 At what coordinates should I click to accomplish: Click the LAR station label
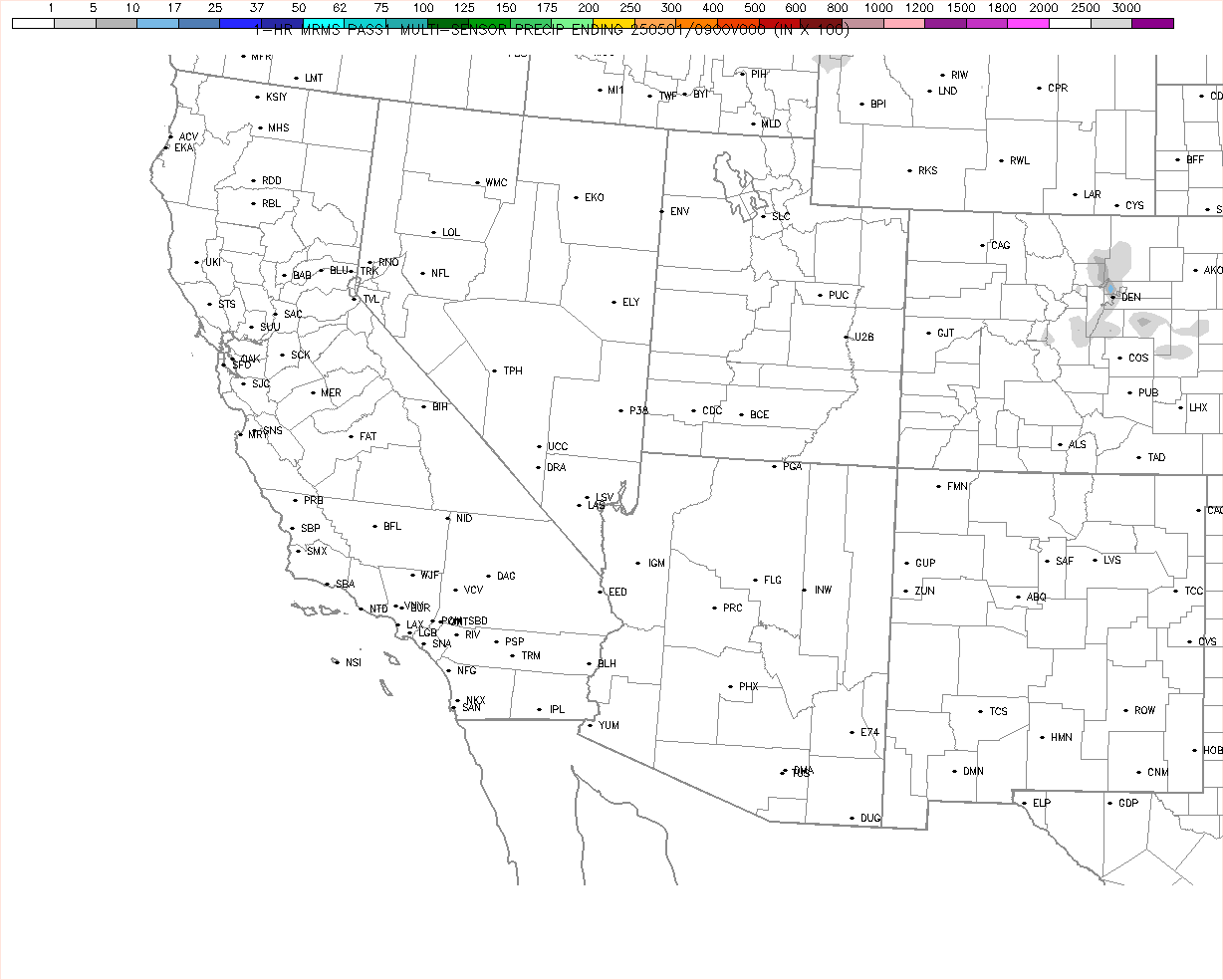click(x=1093, y=195)
